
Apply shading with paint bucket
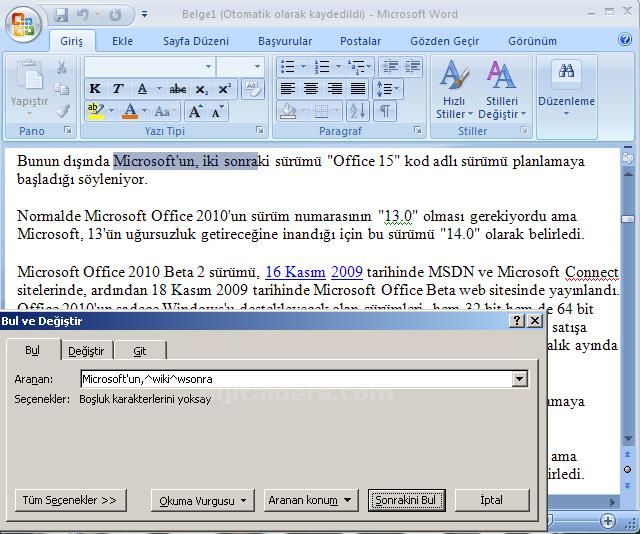[x=288, y=111]
